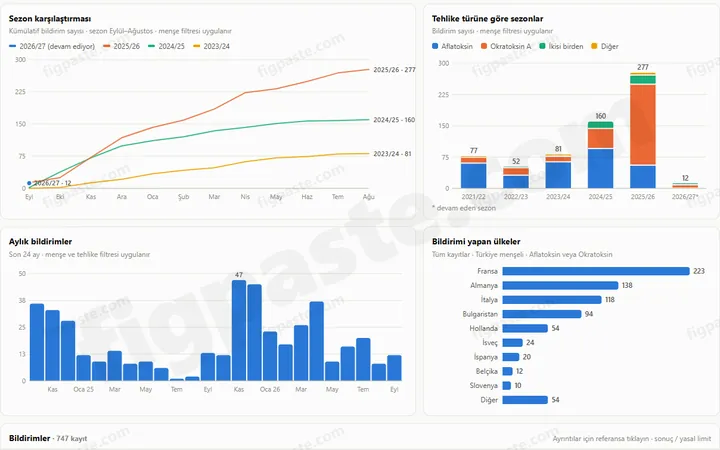Click the Oca 26 axis label
Screen dimensions: 720x450
click(270, 389)
